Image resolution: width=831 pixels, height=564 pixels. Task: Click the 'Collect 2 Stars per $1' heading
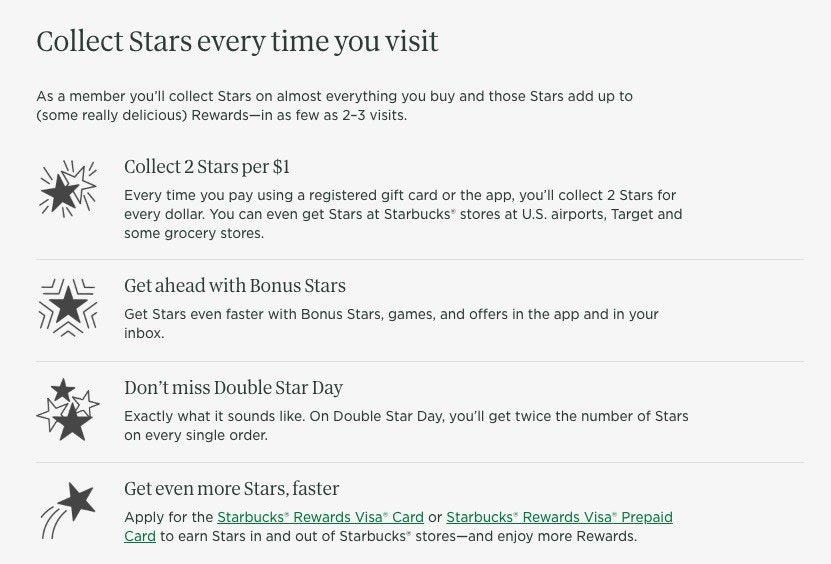pos(206,166)
